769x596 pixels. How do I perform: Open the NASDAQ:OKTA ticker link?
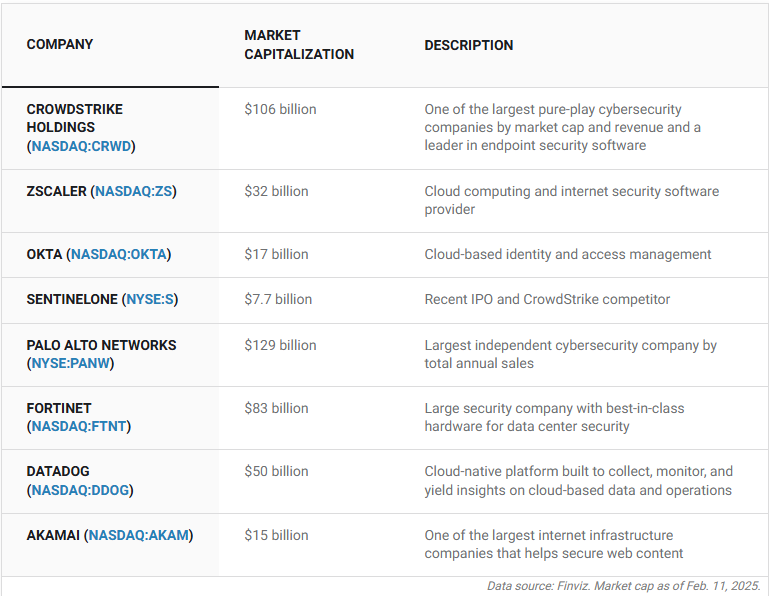[119, 255]
